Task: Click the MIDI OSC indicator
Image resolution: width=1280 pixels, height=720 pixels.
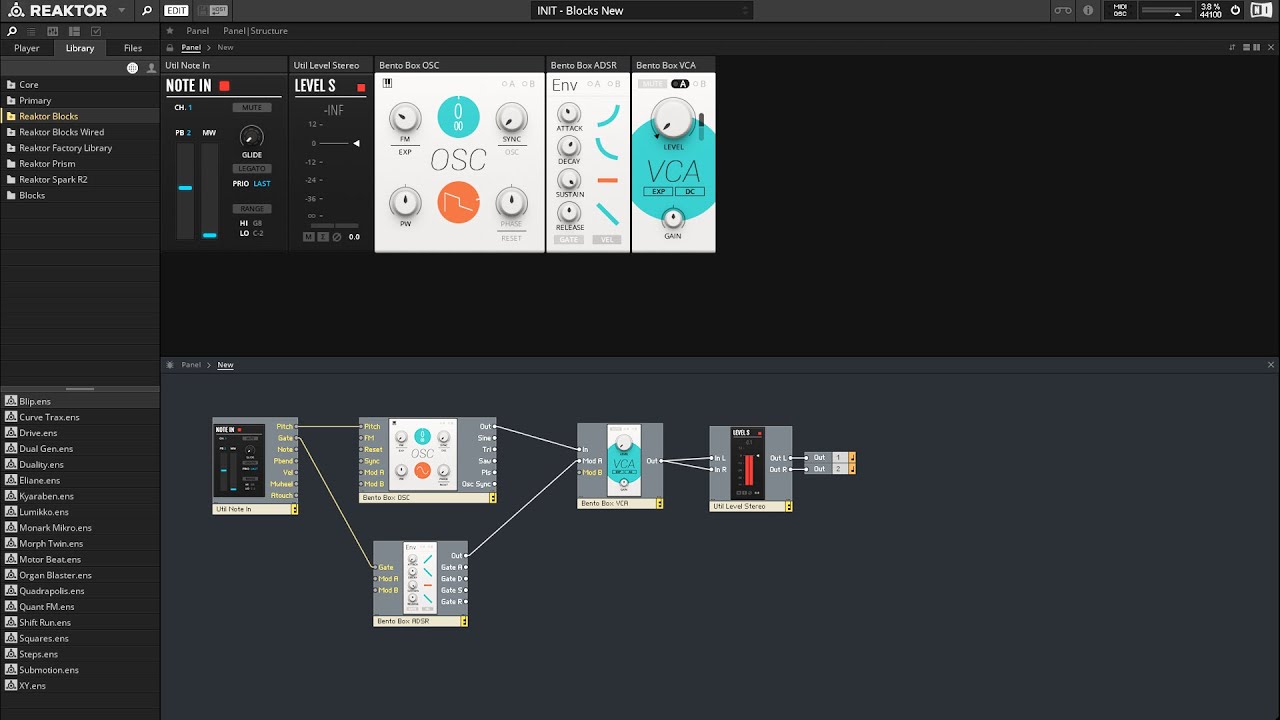Action: coord(1120,11)
